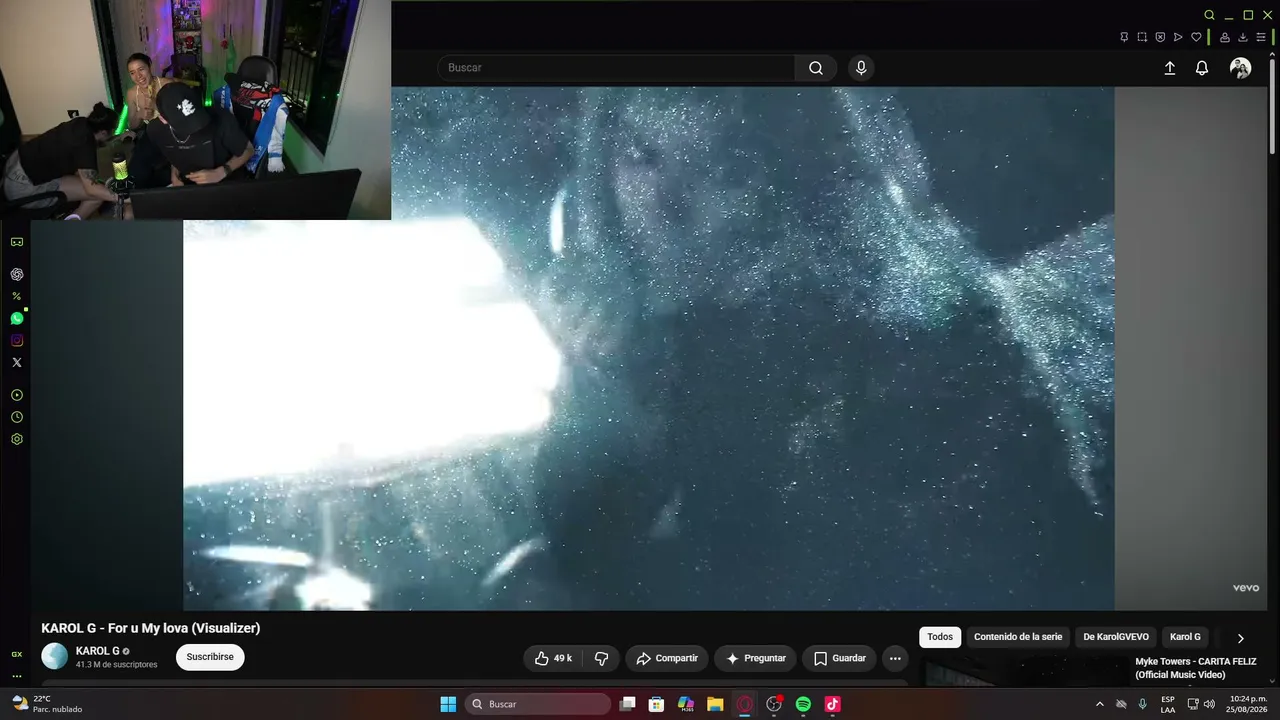Screen dimensions: 1280x720
Task: Open the Windows Start menu
Action: pyautogui.click(x=448, y=704)
